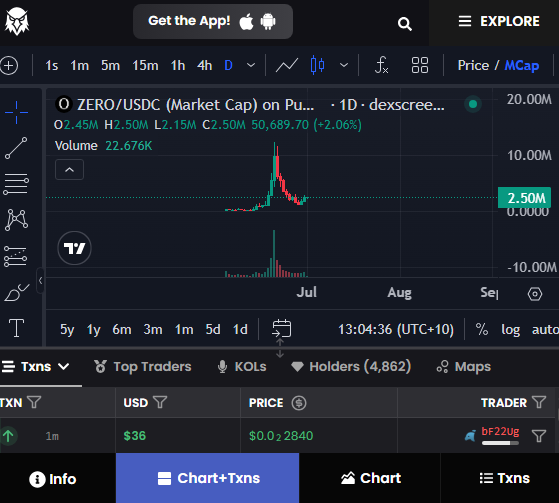Grab the chart panel resize handle arrows
The height and width of the screenshot is (503, 559).
[x=280, y=348]
